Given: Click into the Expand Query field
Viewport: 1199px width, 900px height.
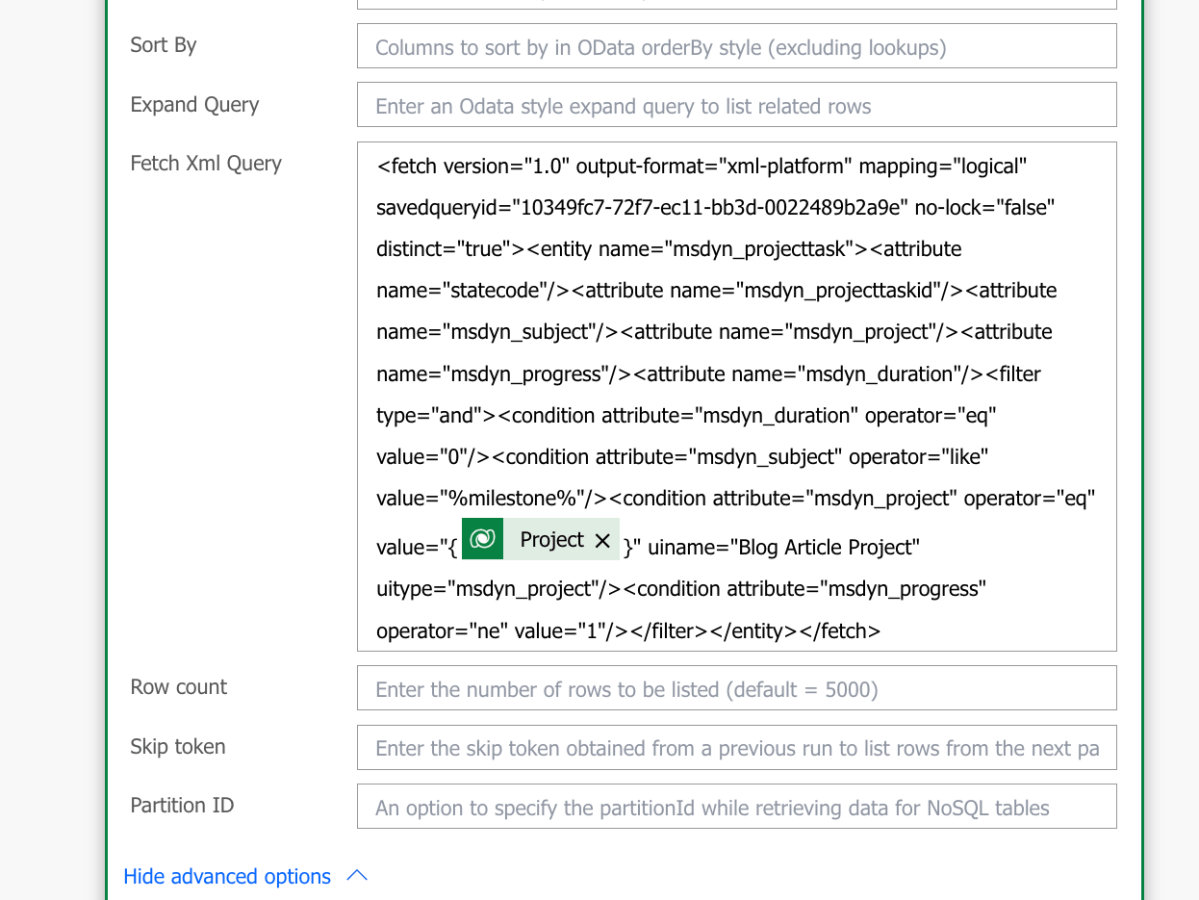Looking at the screenshot, I should 736,106.
